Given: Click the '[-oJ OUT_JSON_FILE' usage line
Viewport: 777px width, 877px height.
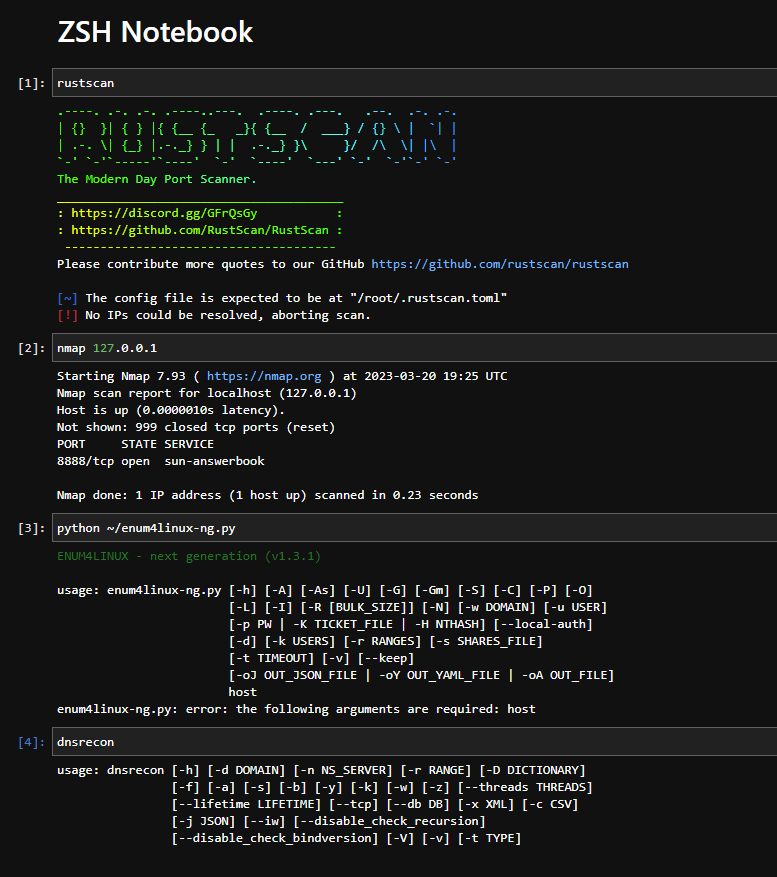Looking at the screenshot, I should 421,675.
